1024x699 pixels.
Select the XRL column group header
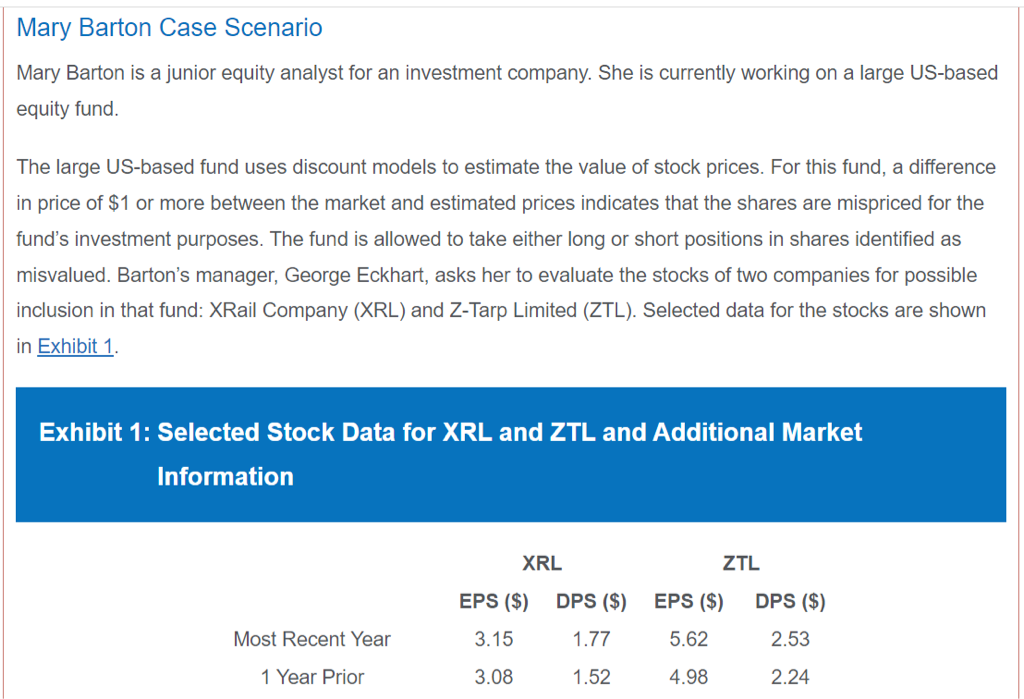pos(542,563)
